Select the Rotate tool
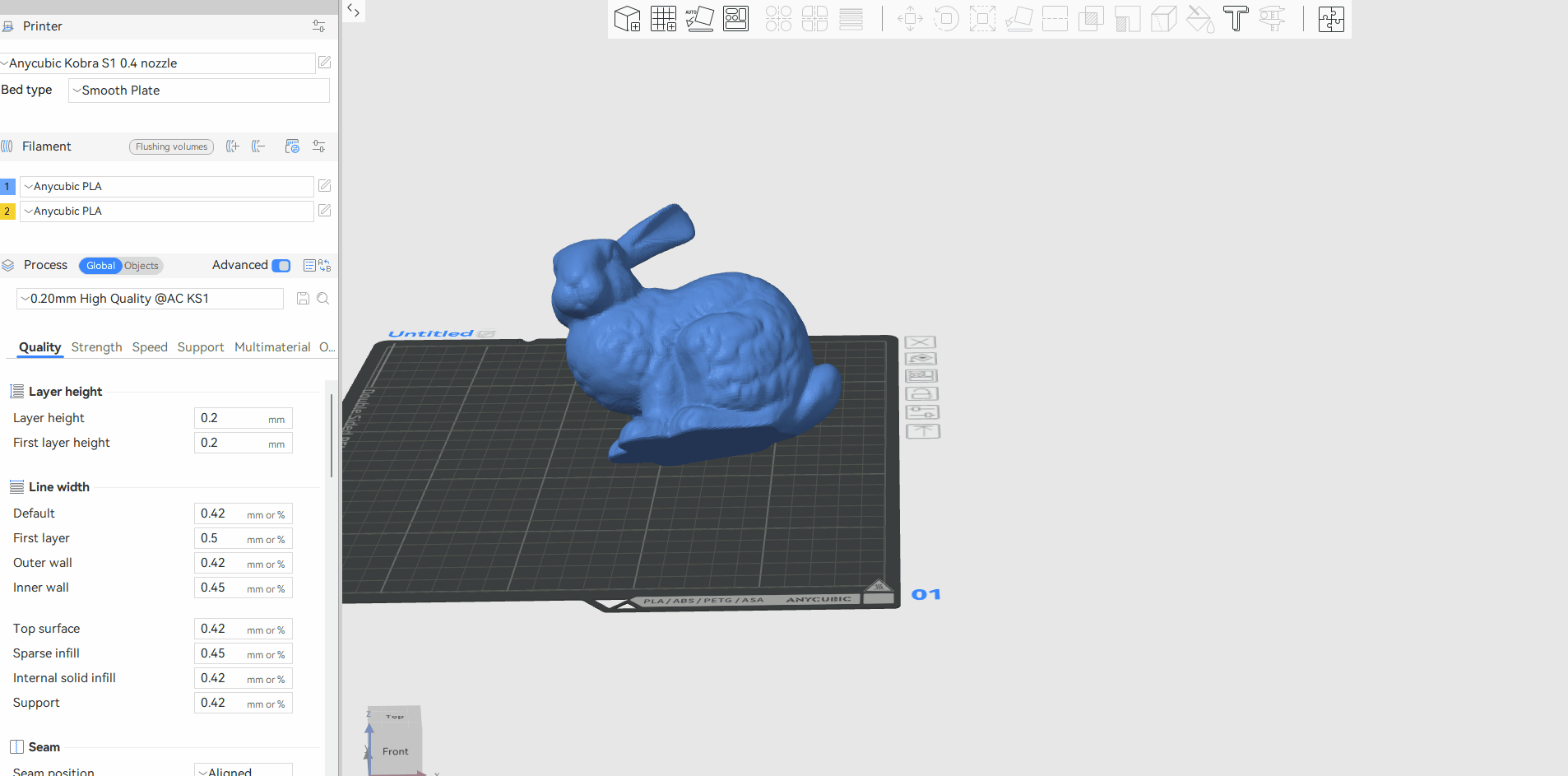This screenshot has width=1568, height=776. [x=946, y=18]
